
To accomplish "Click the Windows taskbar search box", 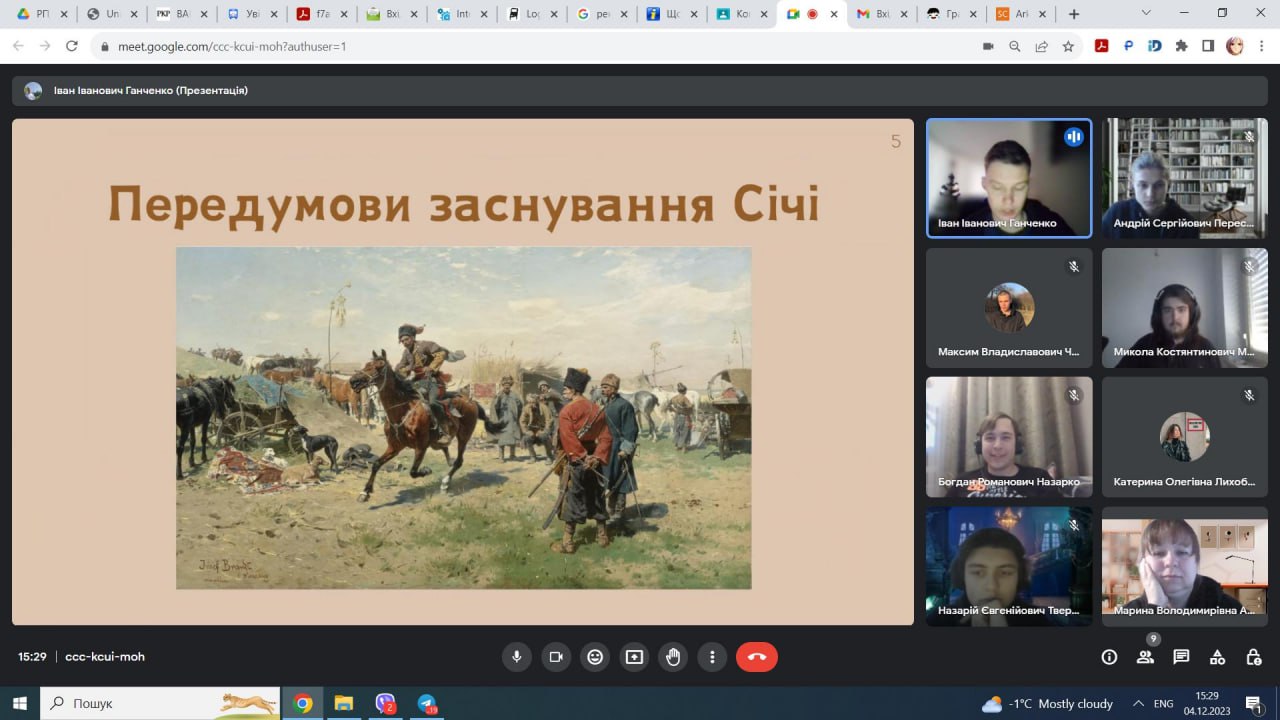I will coord(160,703).
